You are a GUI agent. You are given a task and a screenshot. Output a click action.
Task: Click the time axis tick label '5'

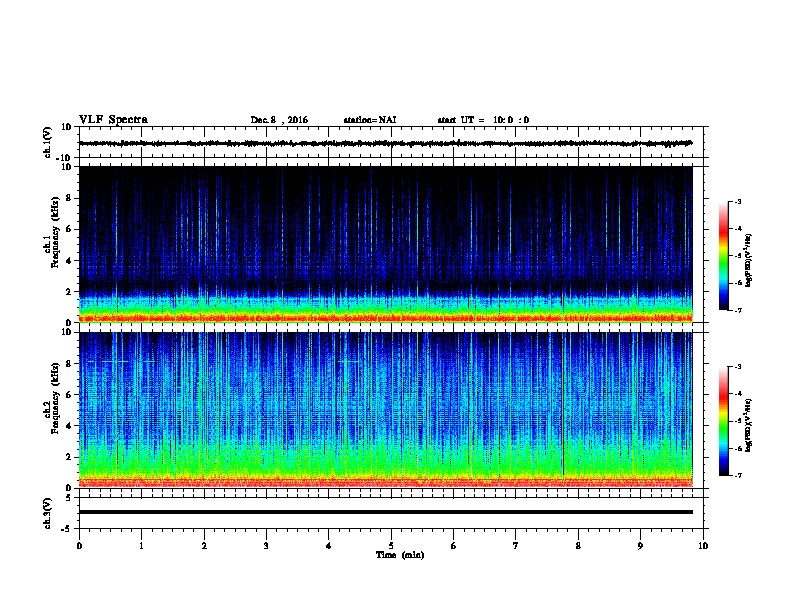pos(391,546)
